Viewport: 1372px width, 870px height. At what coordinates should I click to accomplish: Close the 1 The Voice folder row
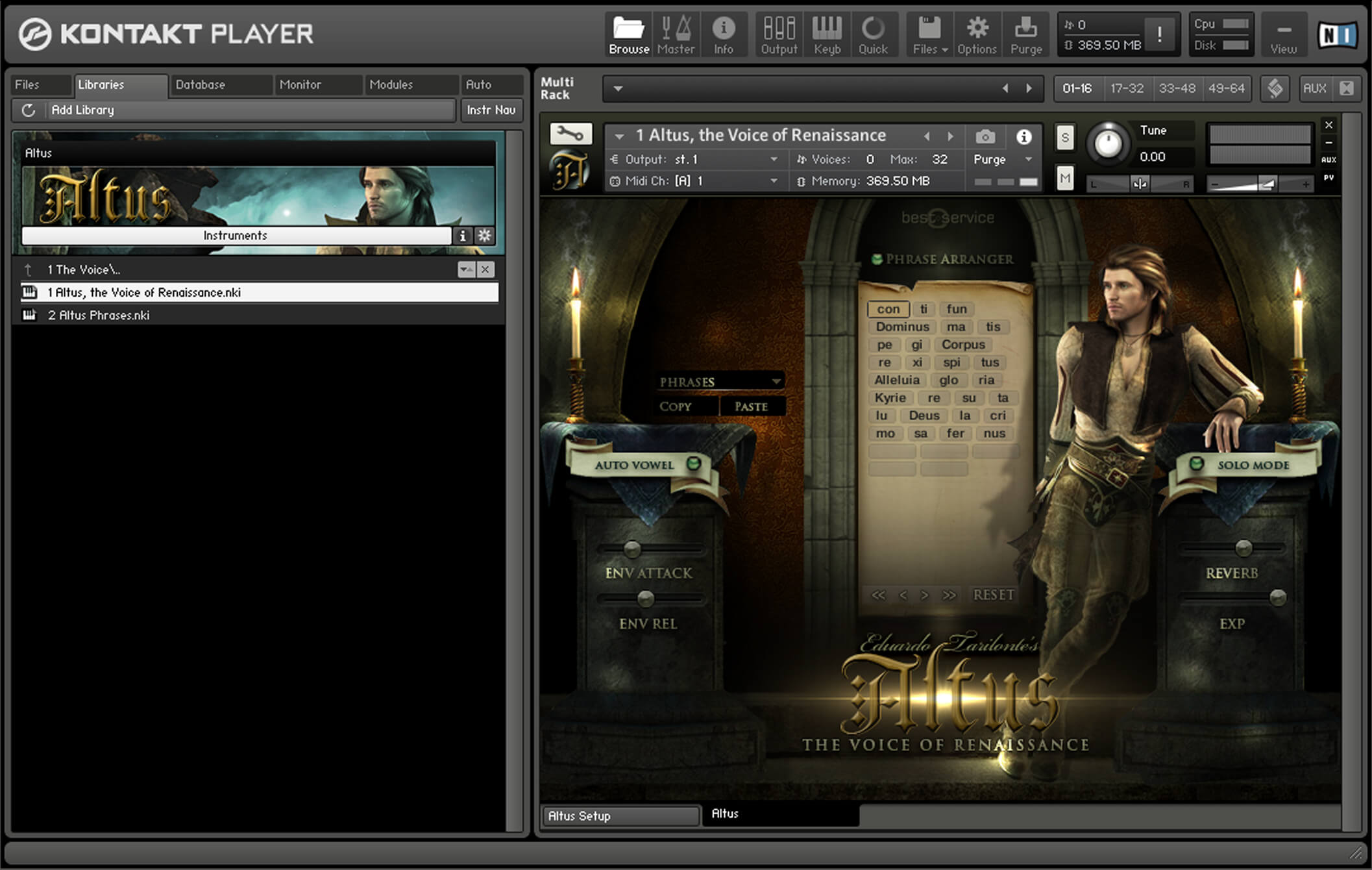click(x=485, y=269)
